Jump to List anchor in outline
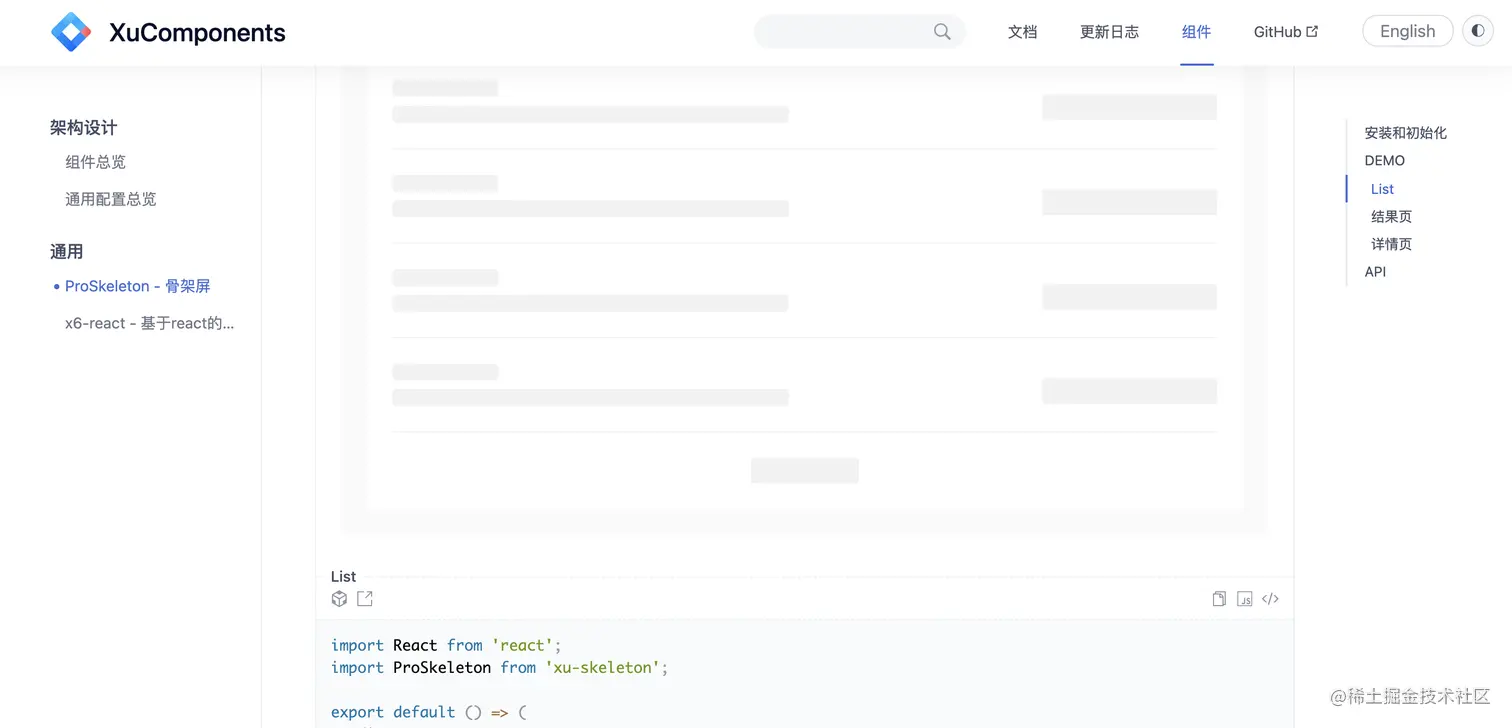 coord(1382,189)
